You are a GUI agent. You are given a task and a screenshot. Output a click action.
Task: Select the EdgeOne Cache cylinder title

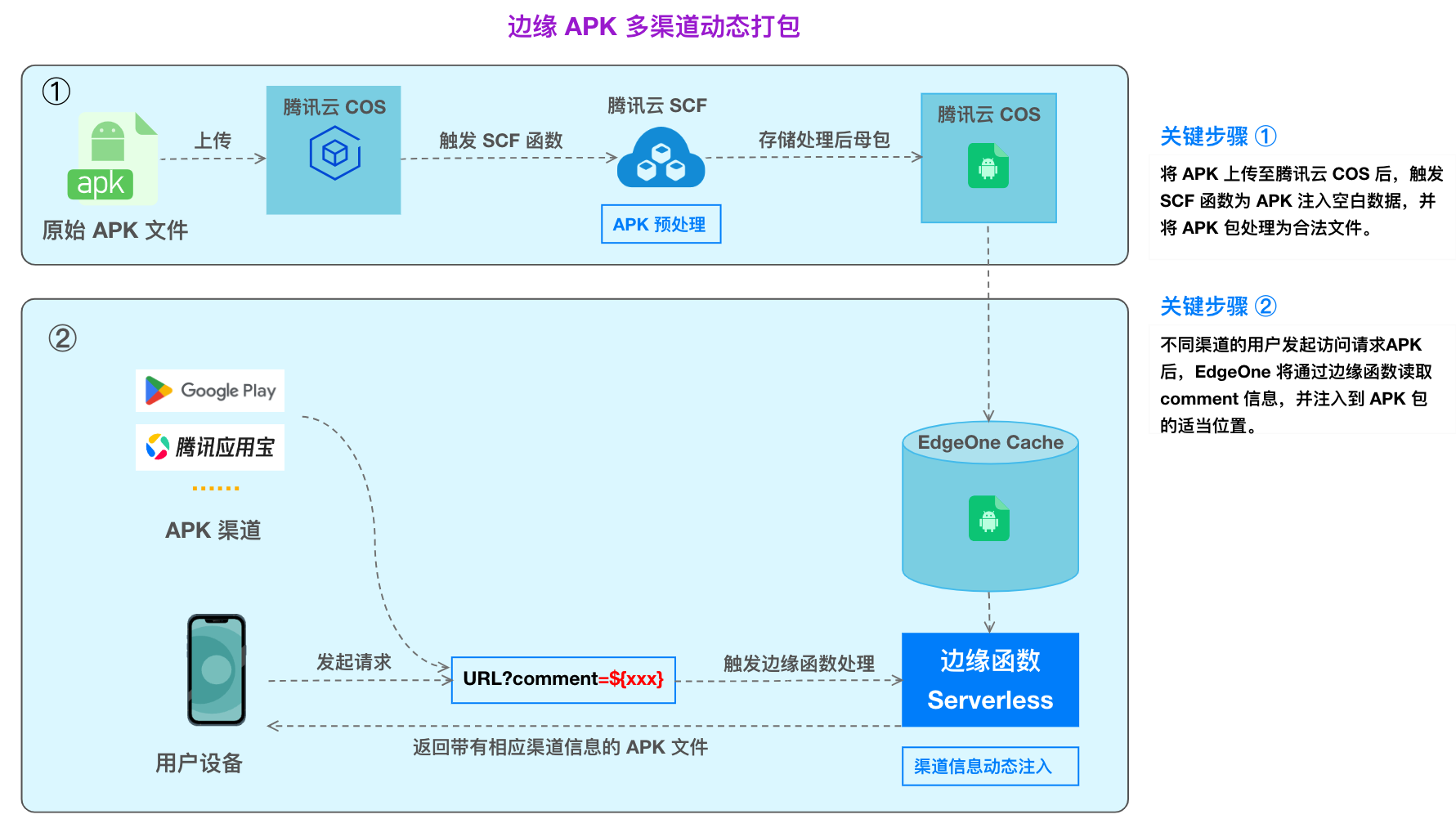(990, 442)
